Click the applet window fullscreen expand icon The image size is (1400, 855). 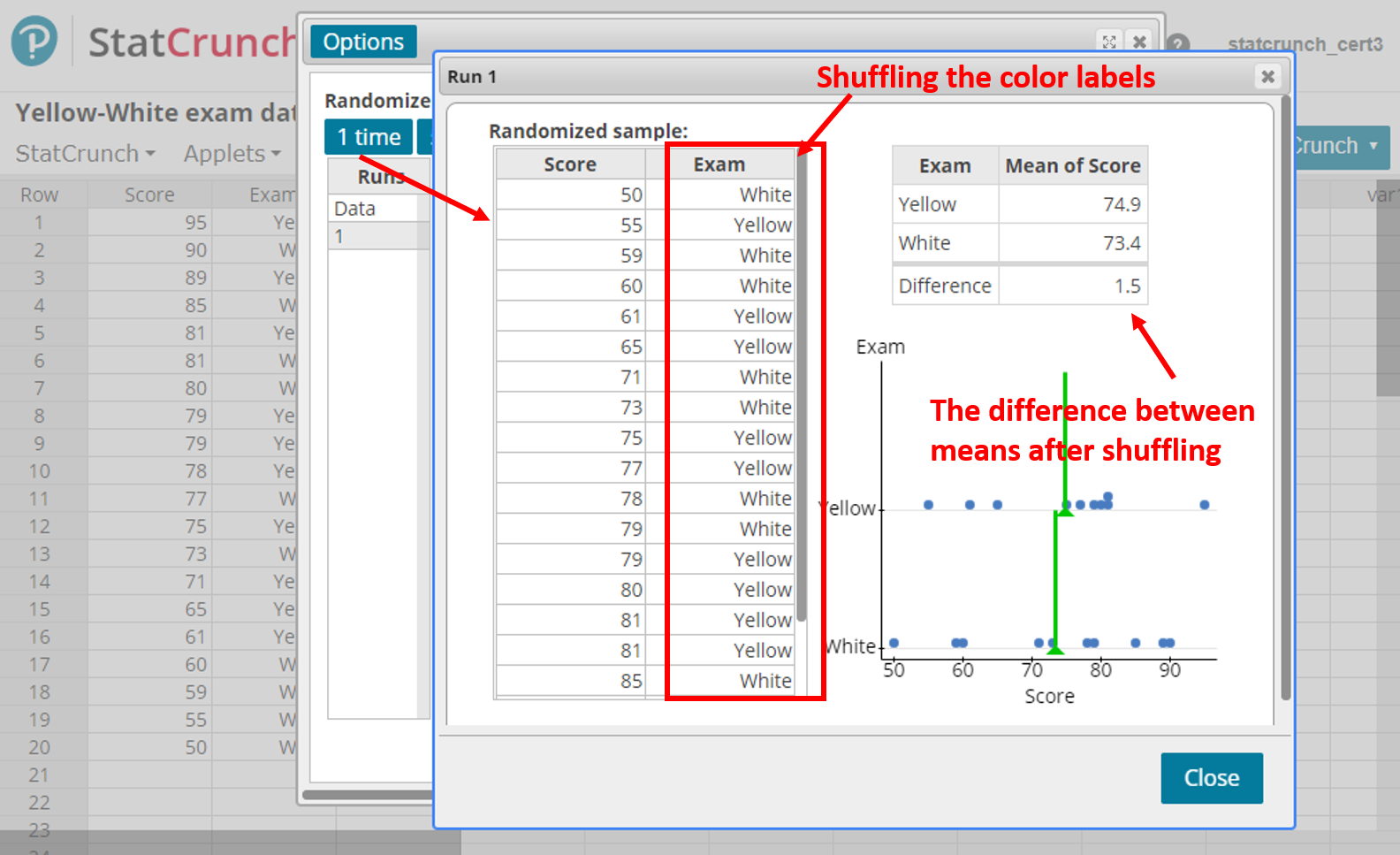pos(1109,42)
